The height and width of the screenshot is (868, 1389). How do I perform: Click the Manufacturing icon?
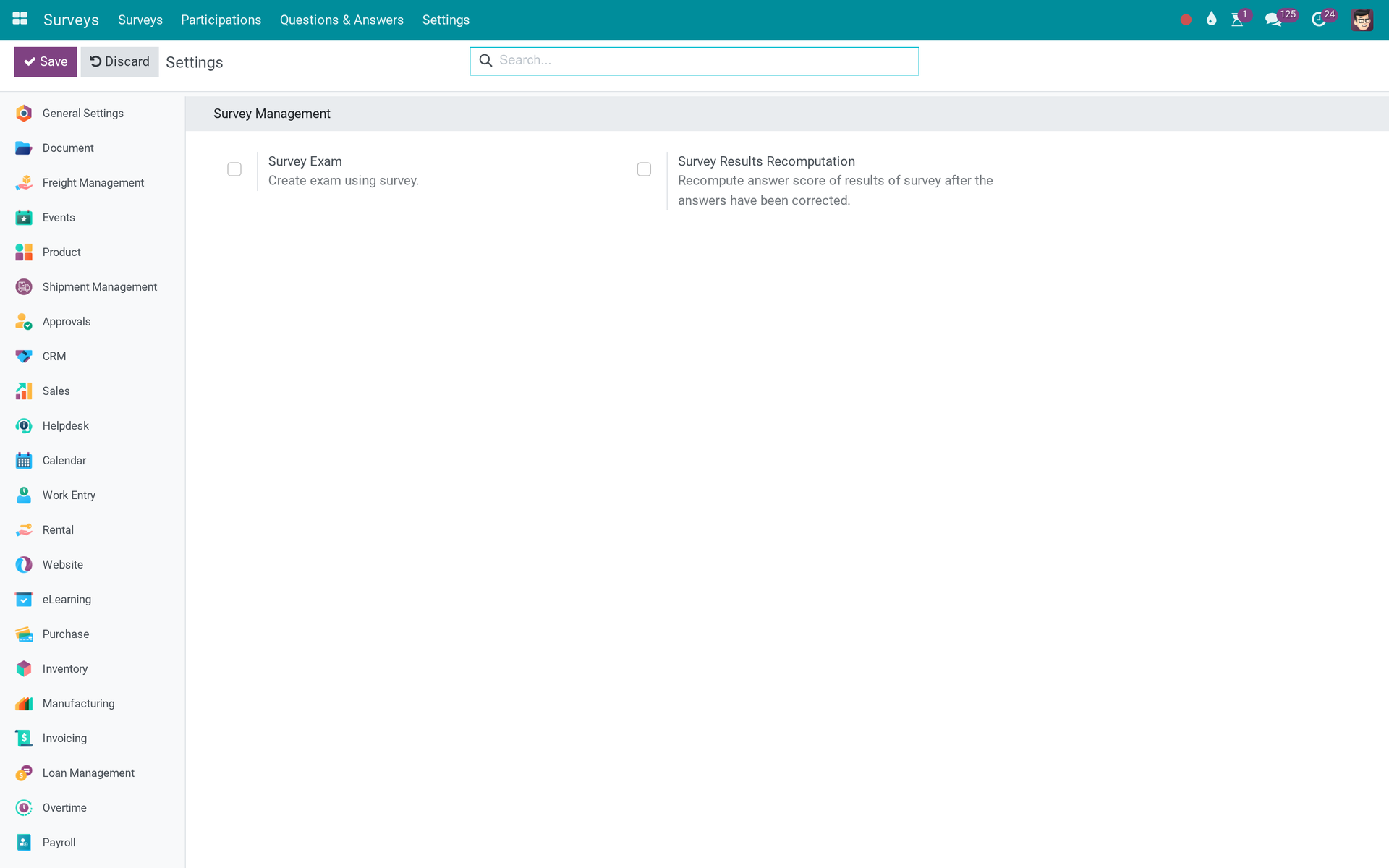(24, 703)
